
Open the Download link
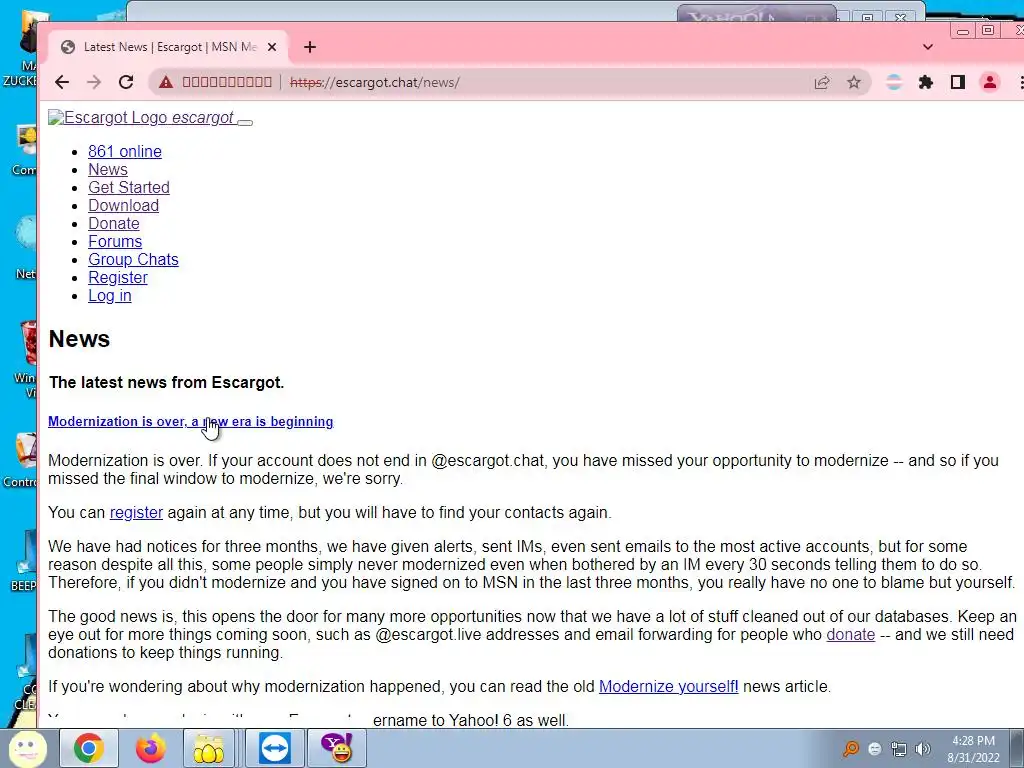(123, 206)
